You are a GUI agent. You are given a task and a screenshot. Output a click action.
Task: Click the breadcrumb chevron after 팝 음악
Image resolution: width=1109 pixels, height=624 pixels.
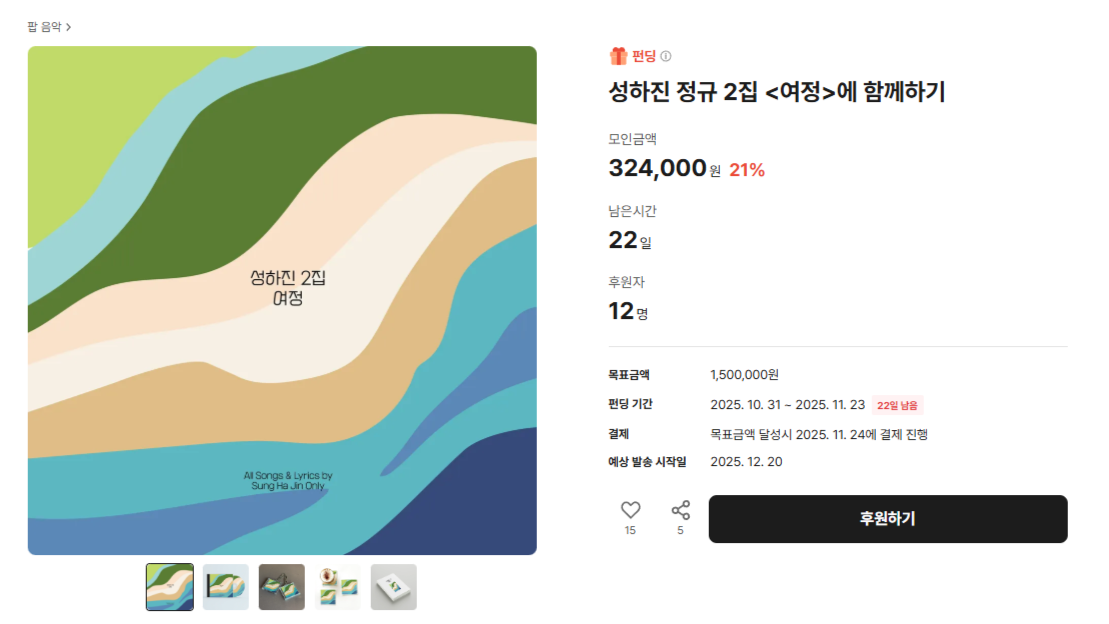(68, 27)
